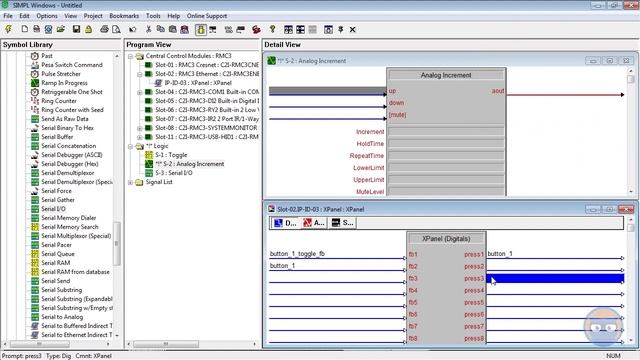The width and height of the screenshot is (640, 360).
Task: Expand the Slot-04 COM1 node
Action: [x=140, y=92]
